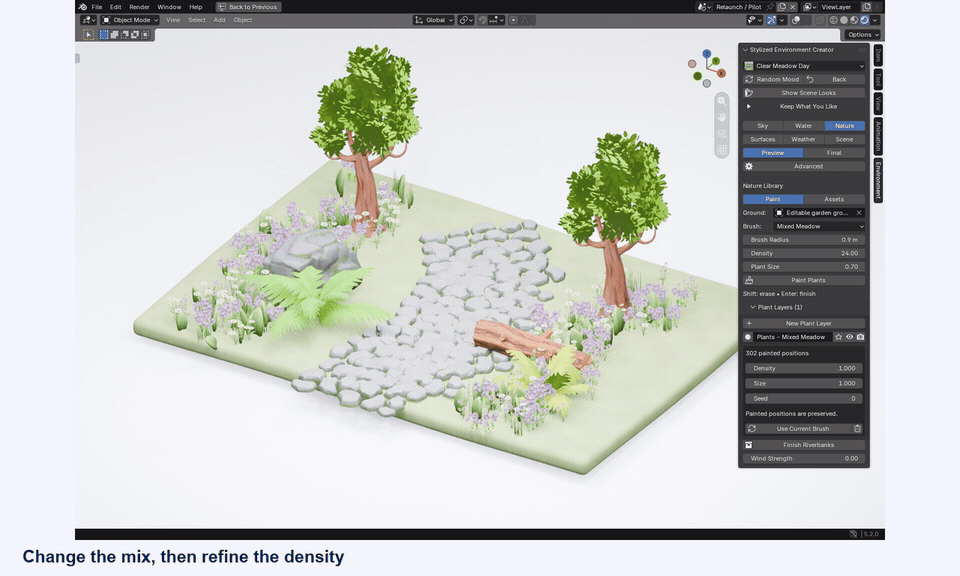Expand Keep What You Like section
The width and height of the screenshot is (960, 576).
tap(748, 107)
